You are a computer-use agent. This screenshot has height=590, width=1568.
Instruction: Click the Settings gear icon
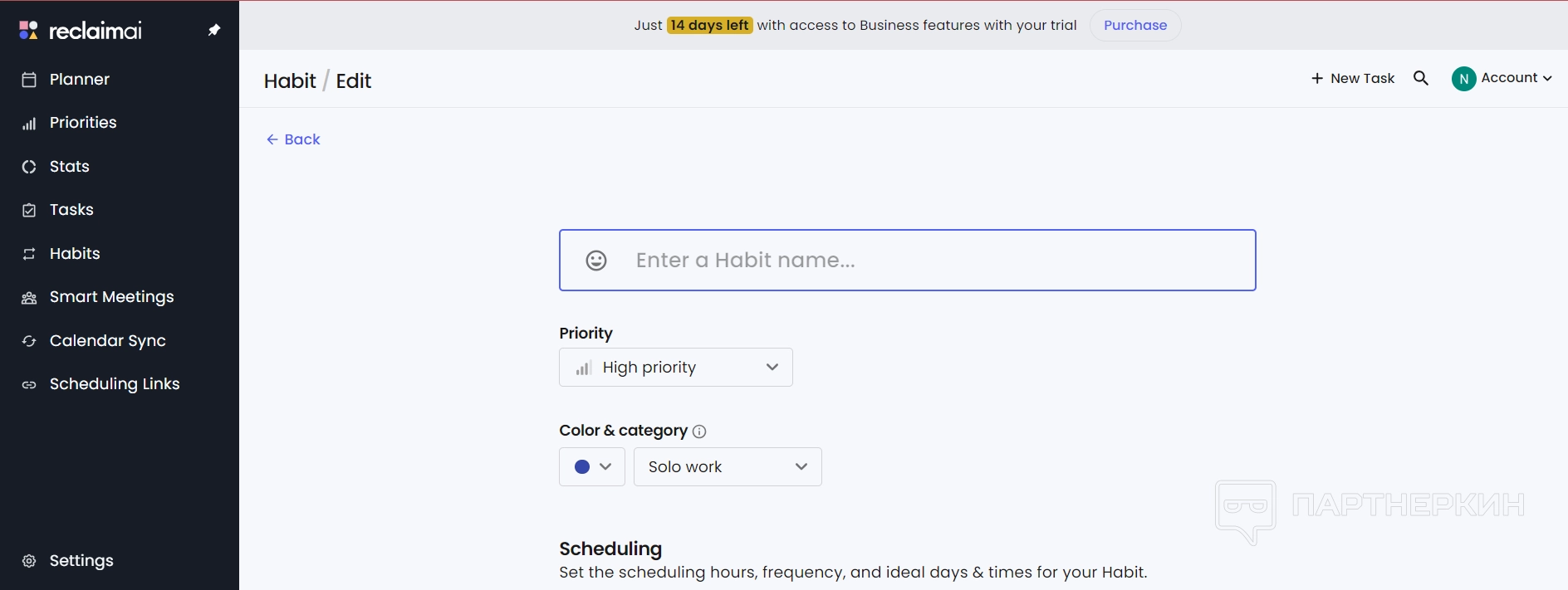(x=29, y=561)
